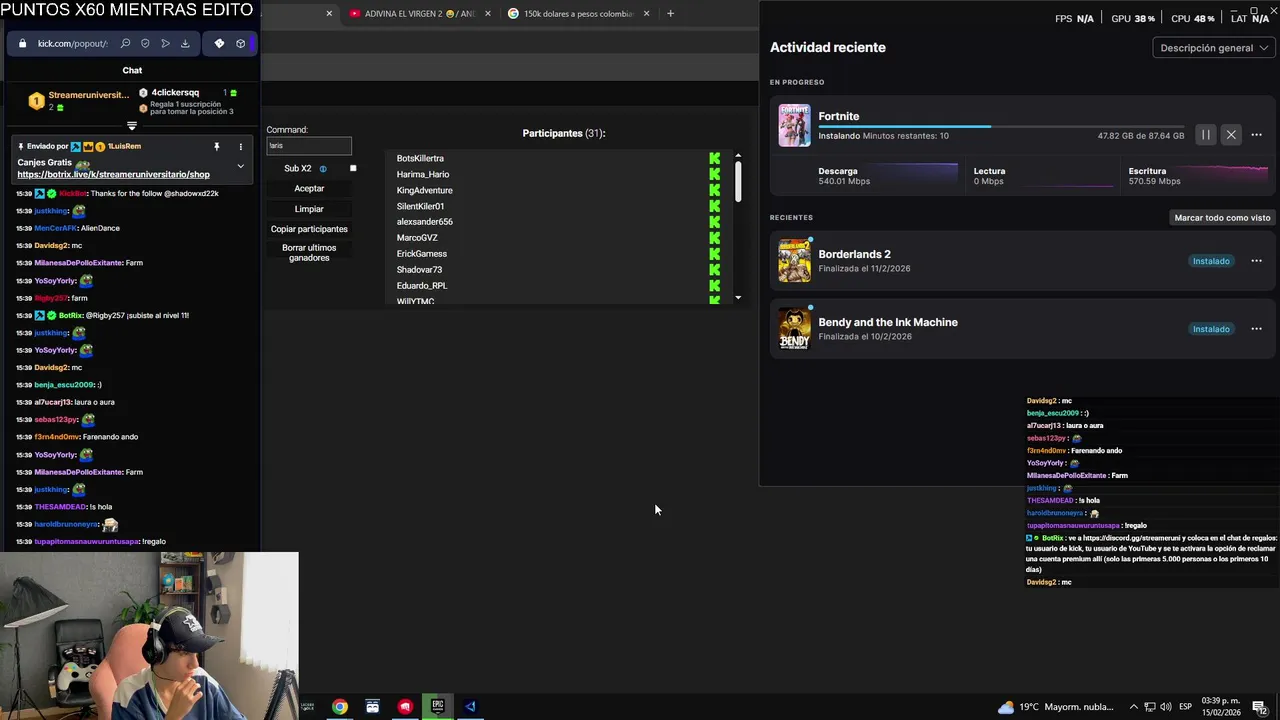The height and width of the screenshot is (720, 1280).
Task: Click the play/send icon in address bar
Action: [x=165, y=44]
